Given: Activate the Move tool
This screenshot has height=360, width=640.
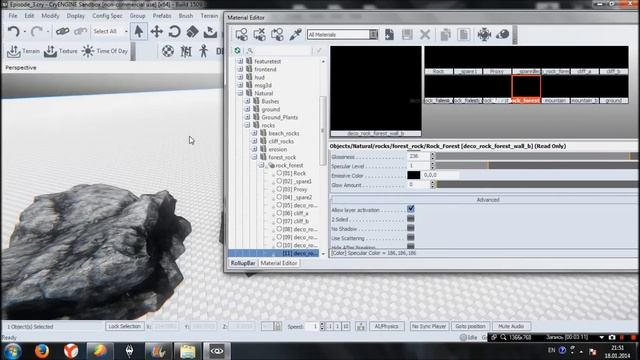Looking at the screenshot, I should pyautogui.click(x=157, y=31).
